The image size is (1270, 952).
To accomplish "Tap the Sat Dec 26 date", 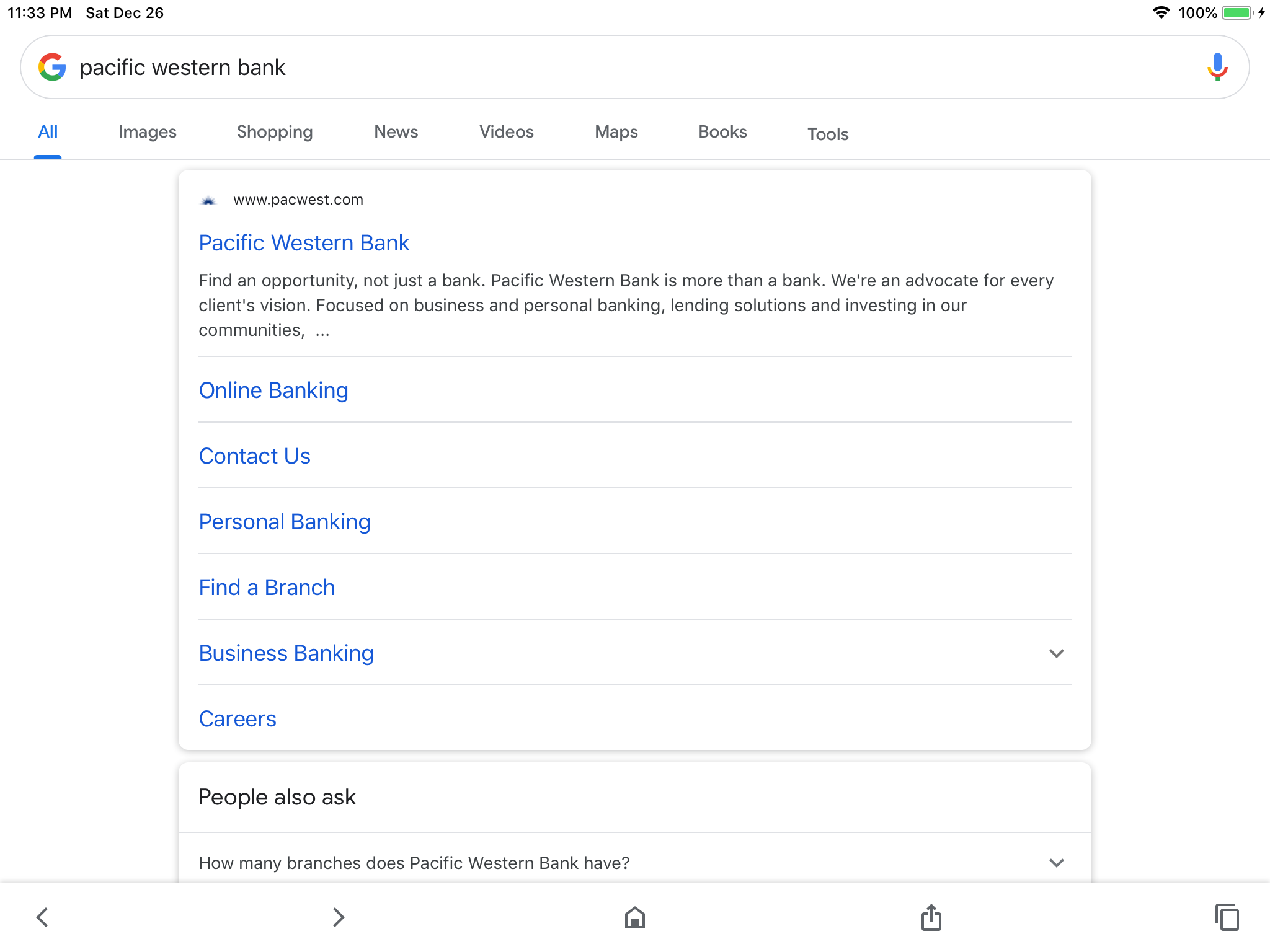I will [125, 13].
